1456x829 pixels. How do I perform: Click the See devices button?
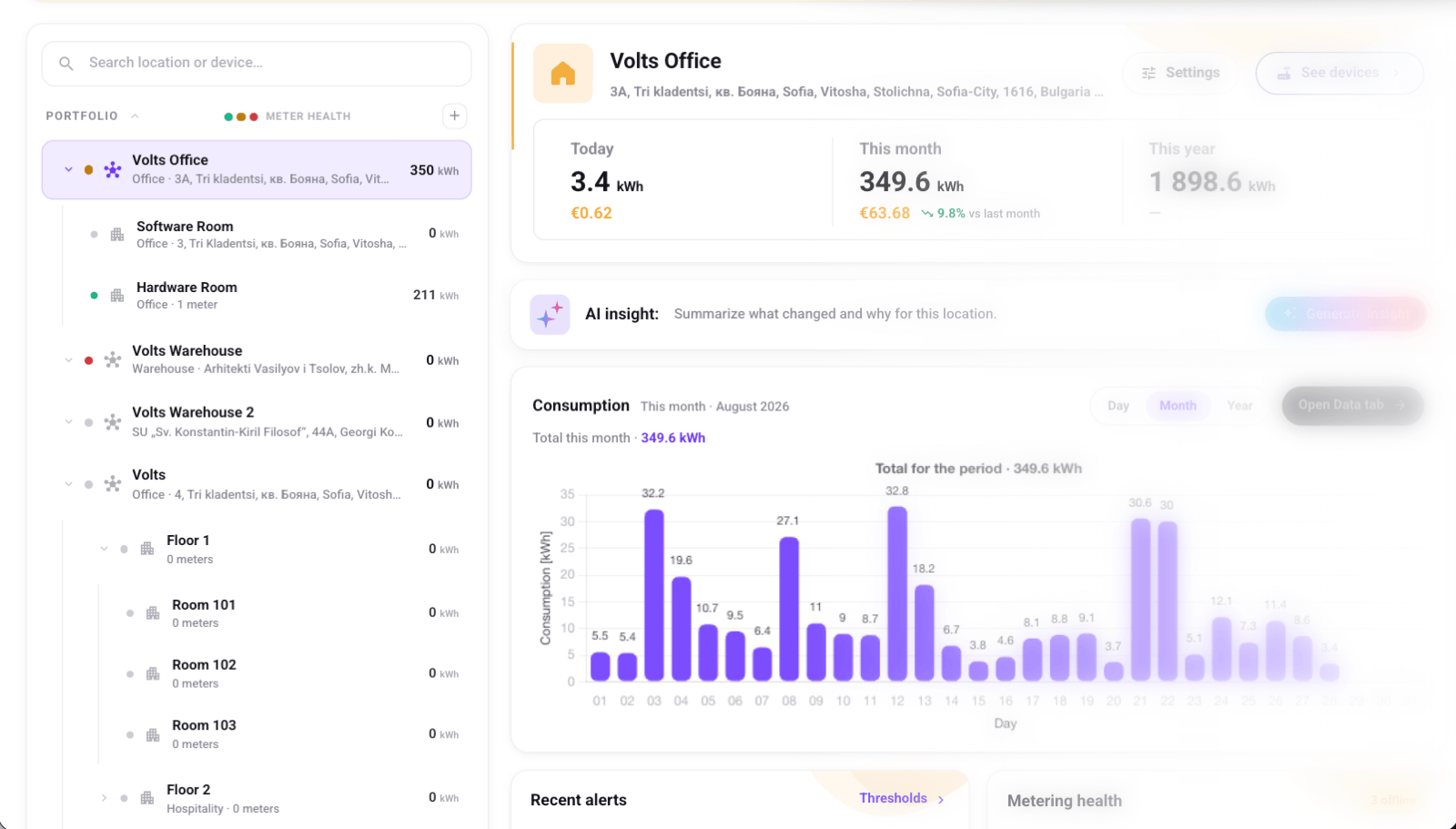(1340, 73)
